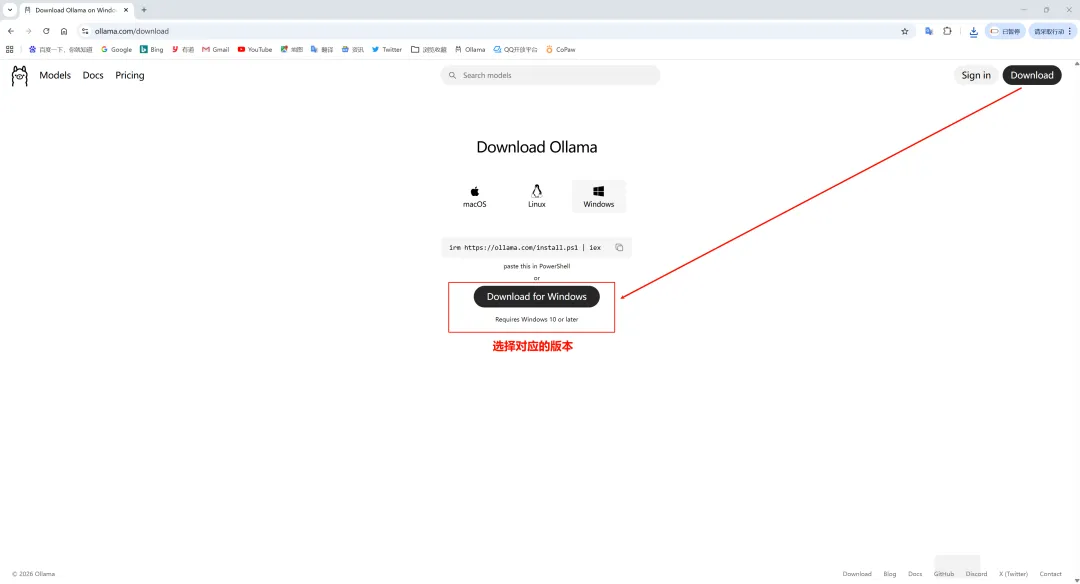Focus the Search models field
The image size is (1080, 584).
[x=550, y=75]
